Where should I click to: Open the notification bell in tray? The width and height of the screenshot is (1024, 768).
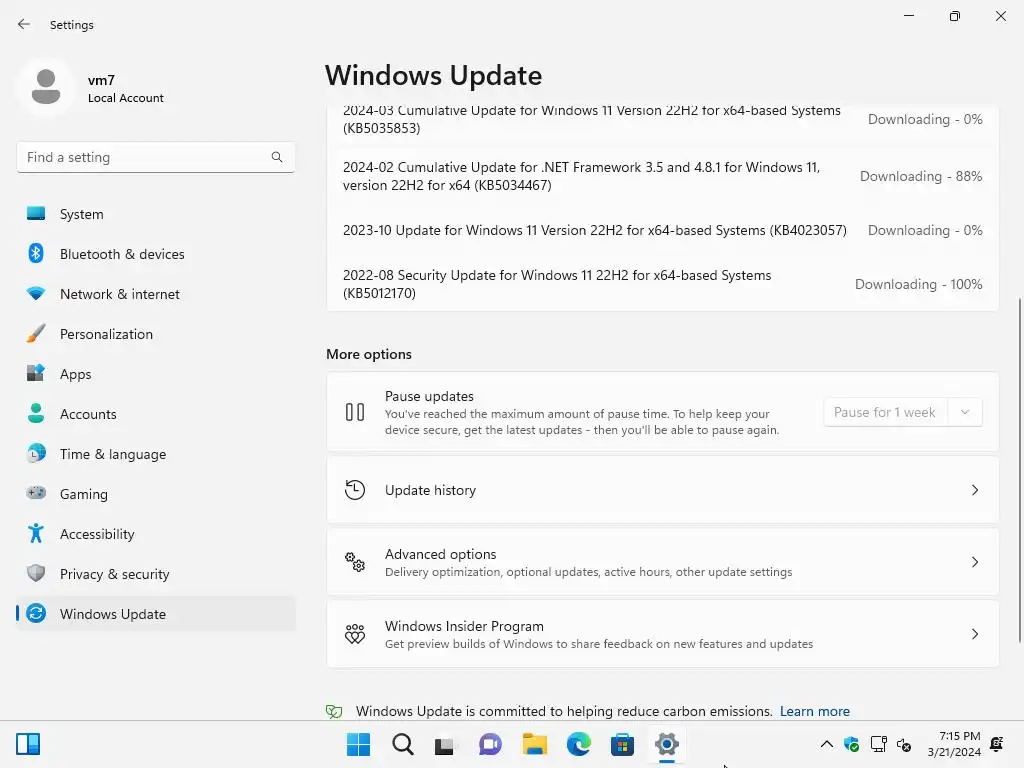click(x=997, y=744)
